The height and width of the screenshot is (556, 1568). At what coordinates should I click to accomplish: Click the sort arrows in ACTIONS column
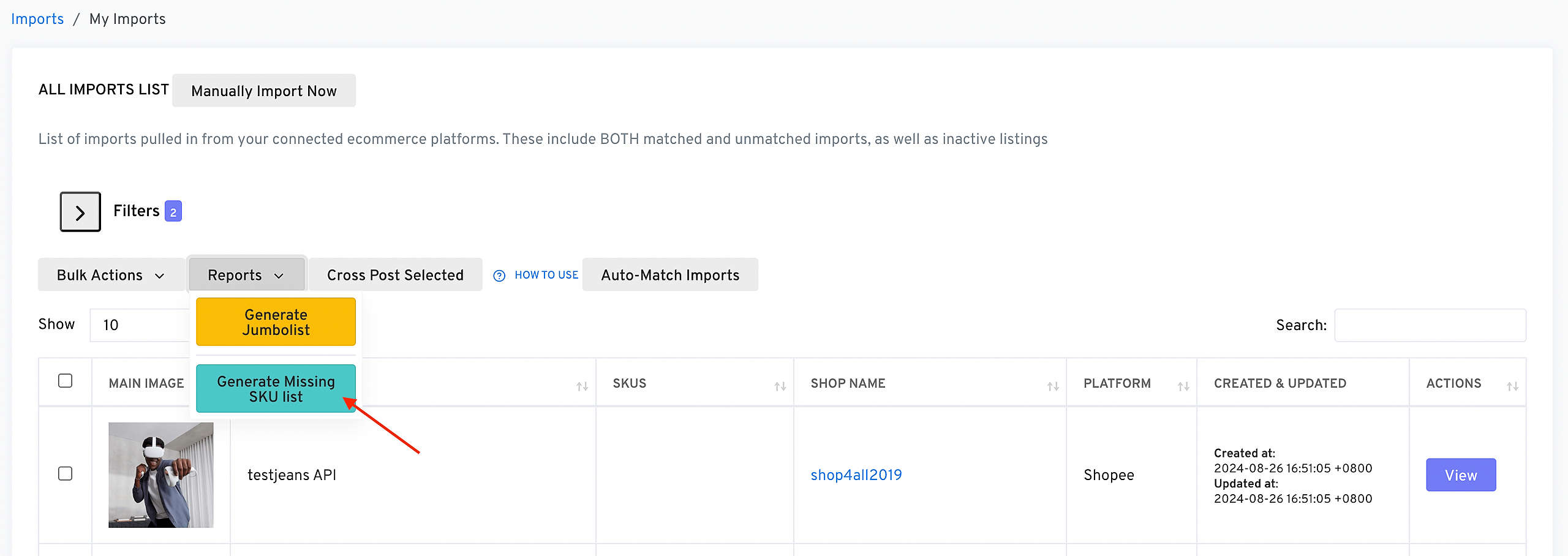click(1512, 386)
